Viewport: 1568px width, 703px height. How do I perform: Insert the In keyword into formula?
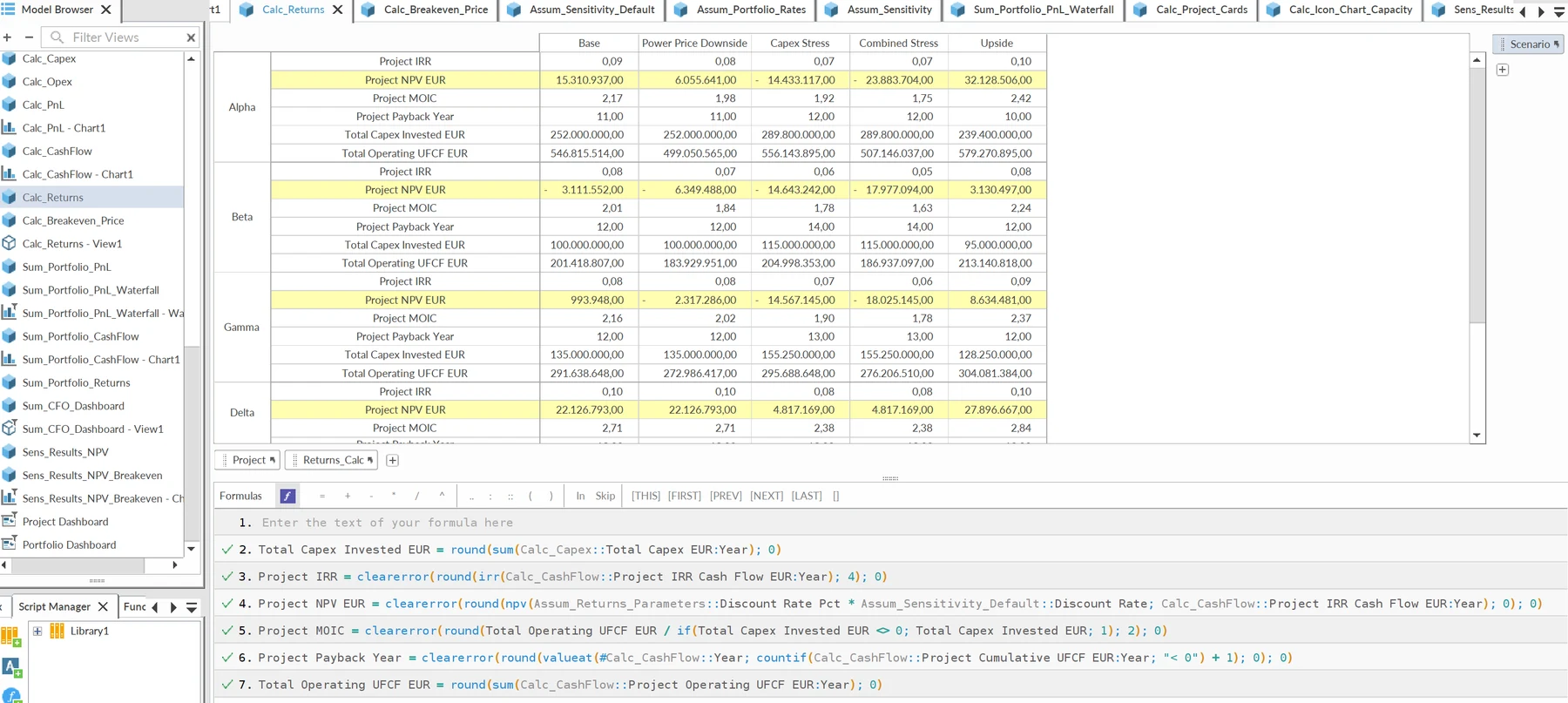[580, 496]
